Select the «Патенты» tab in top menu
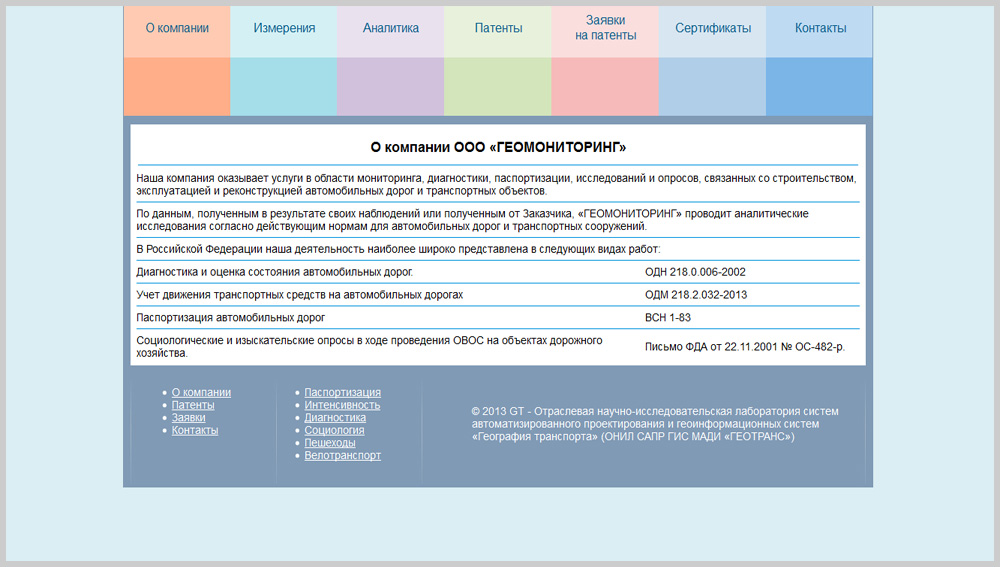 click(498, 29)
